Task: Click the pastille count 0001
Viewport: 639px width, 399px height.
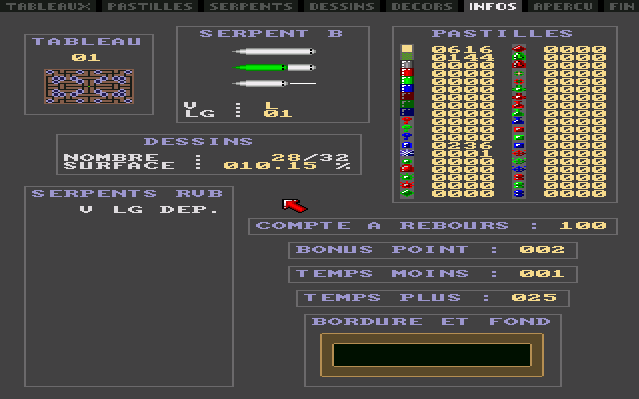Action: [x=462, y=153]
